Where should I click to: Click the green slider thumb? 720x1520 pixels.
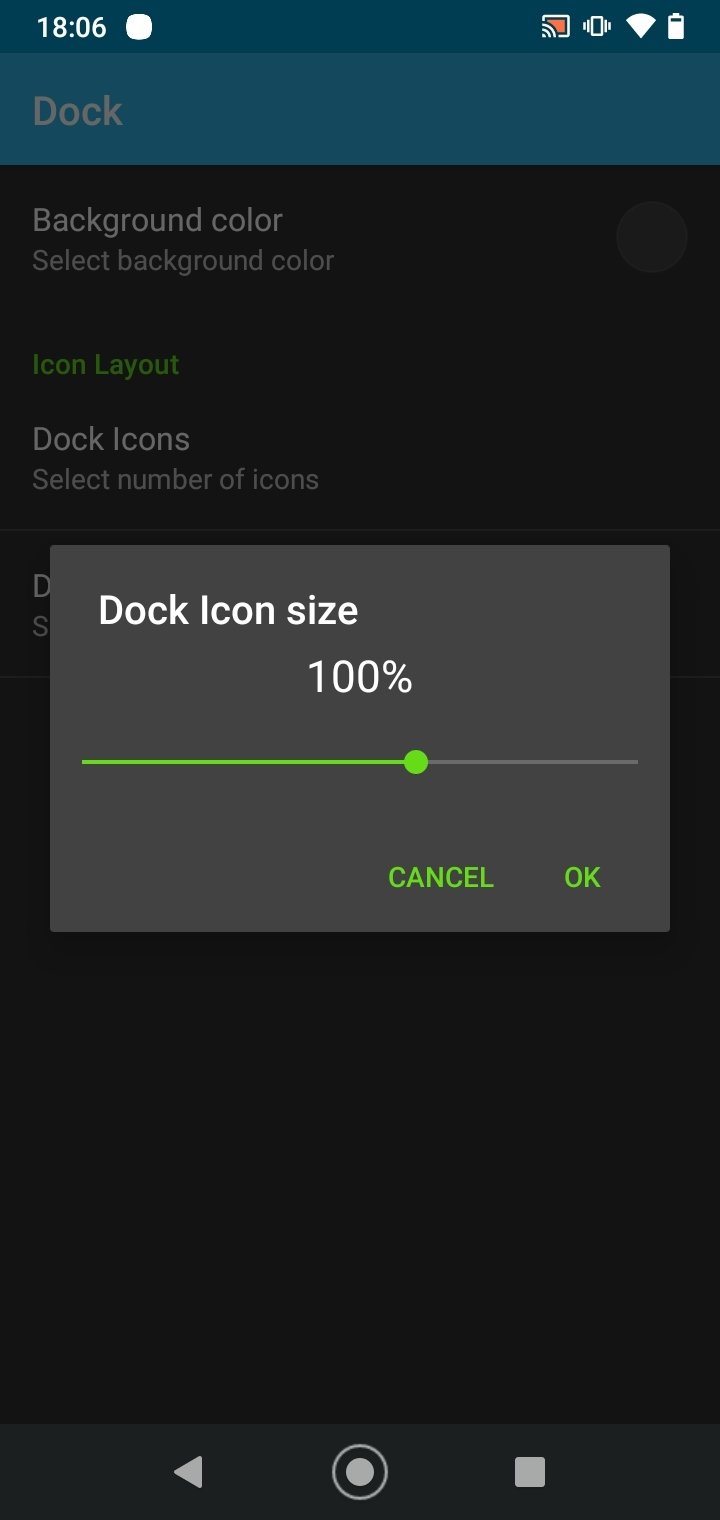[416, 762]
